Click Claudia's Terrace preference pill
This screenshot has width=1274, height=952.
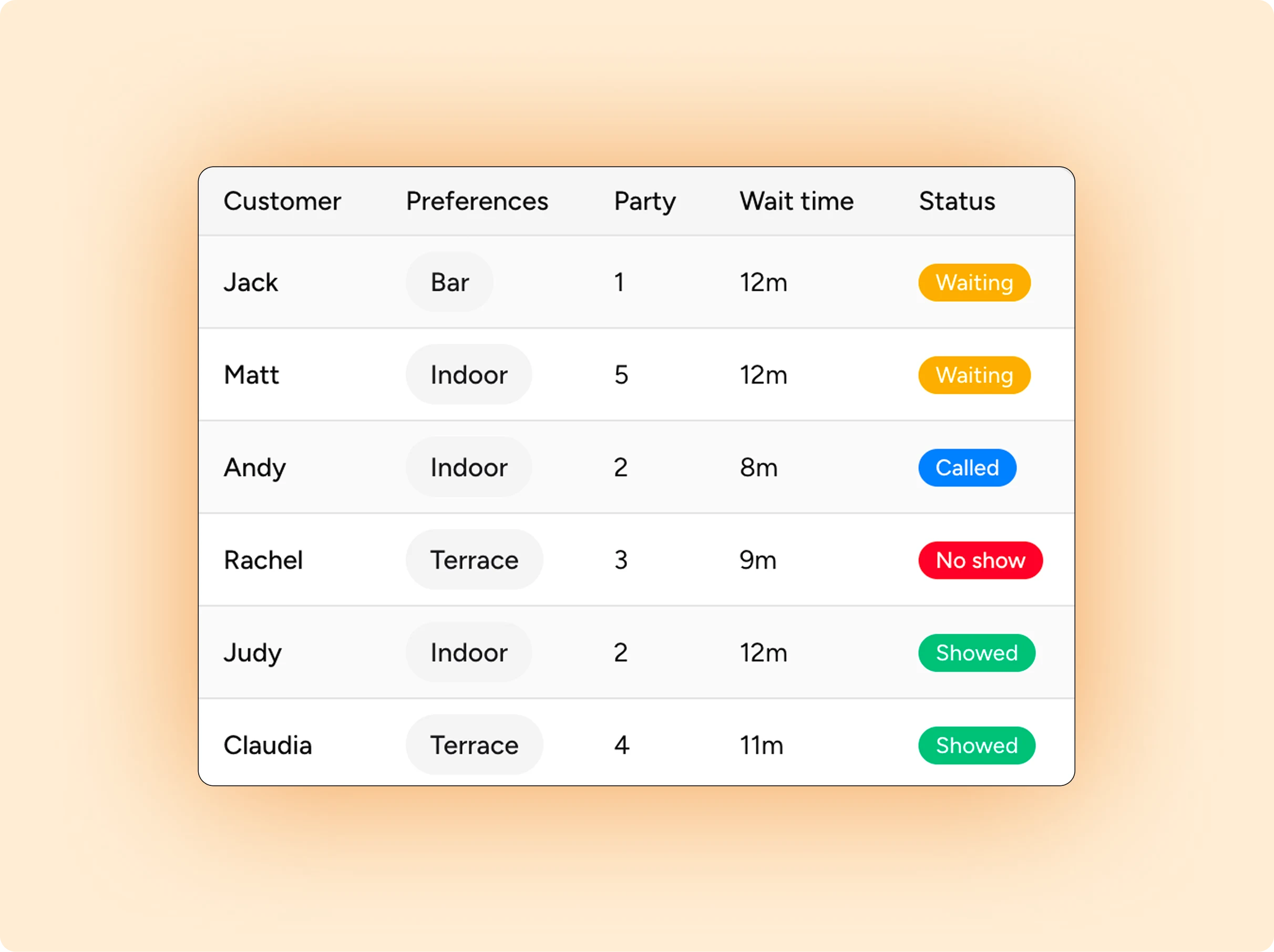[474, 745]
